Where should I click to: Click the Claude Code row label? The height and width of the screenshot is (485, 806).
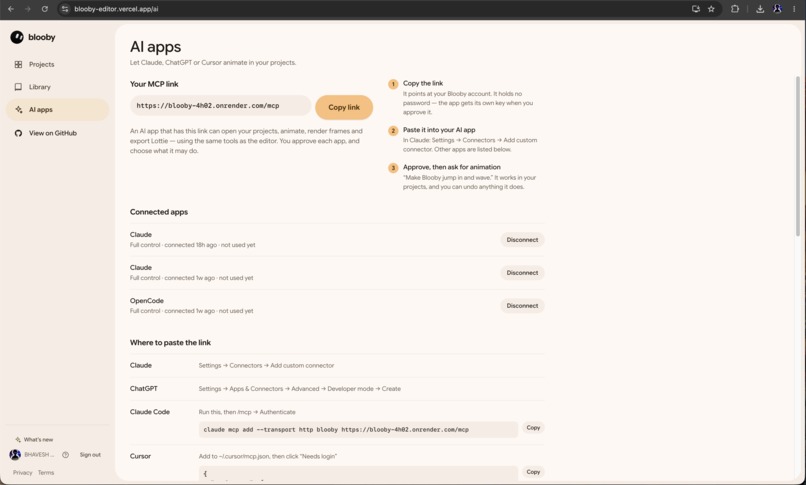point(150,412)
